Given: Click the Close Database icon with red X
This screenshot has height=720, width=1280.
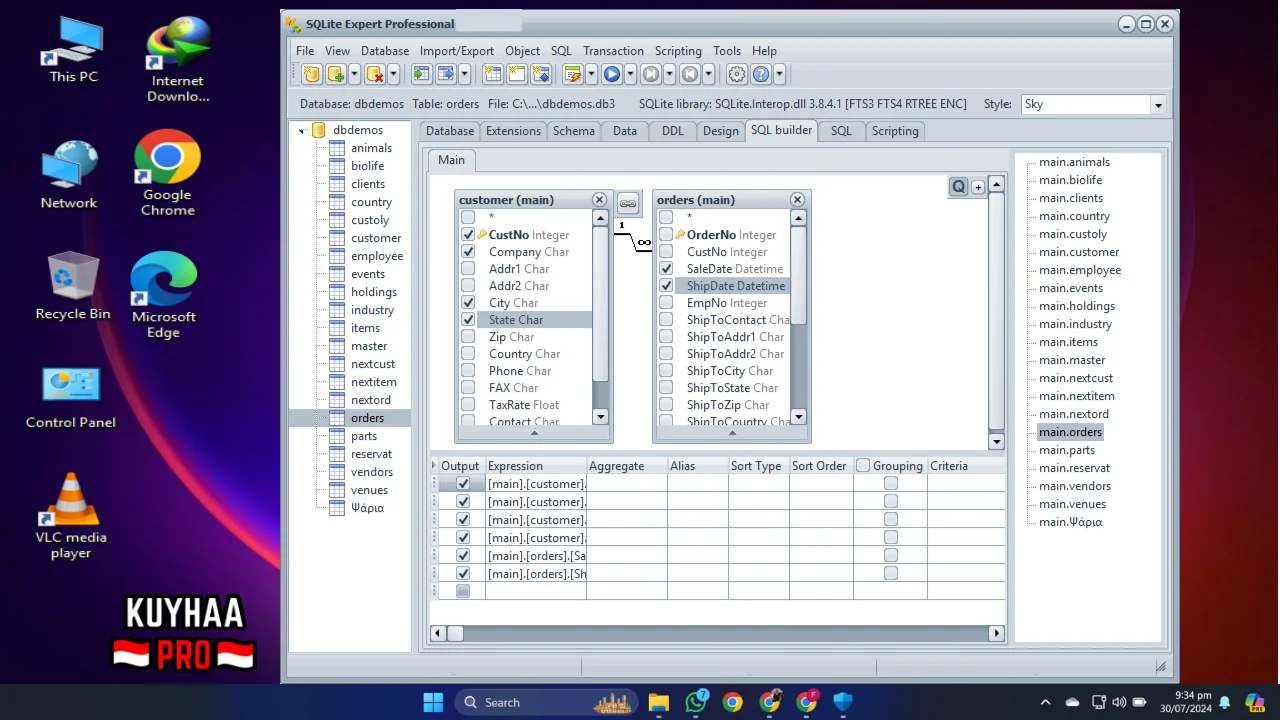Looking at the screenshot, I should [375, 74].
